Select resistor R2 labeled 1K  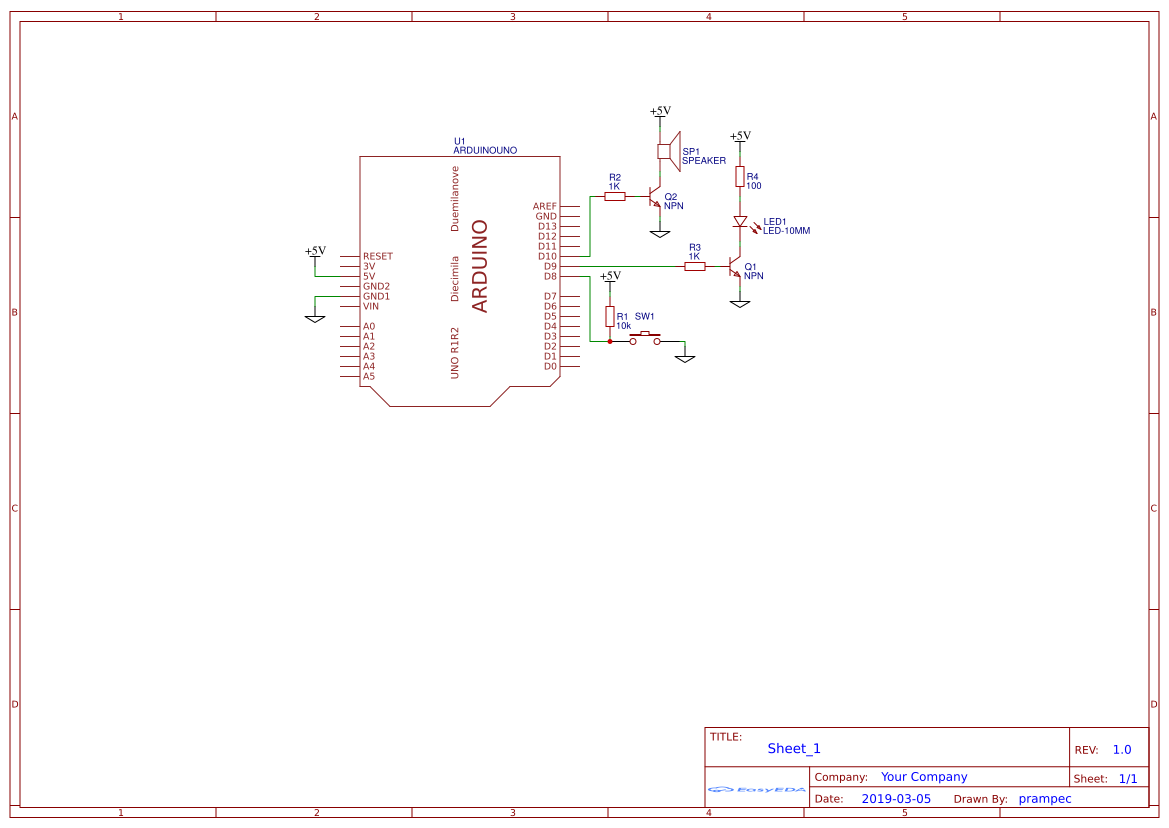[615, 196]
